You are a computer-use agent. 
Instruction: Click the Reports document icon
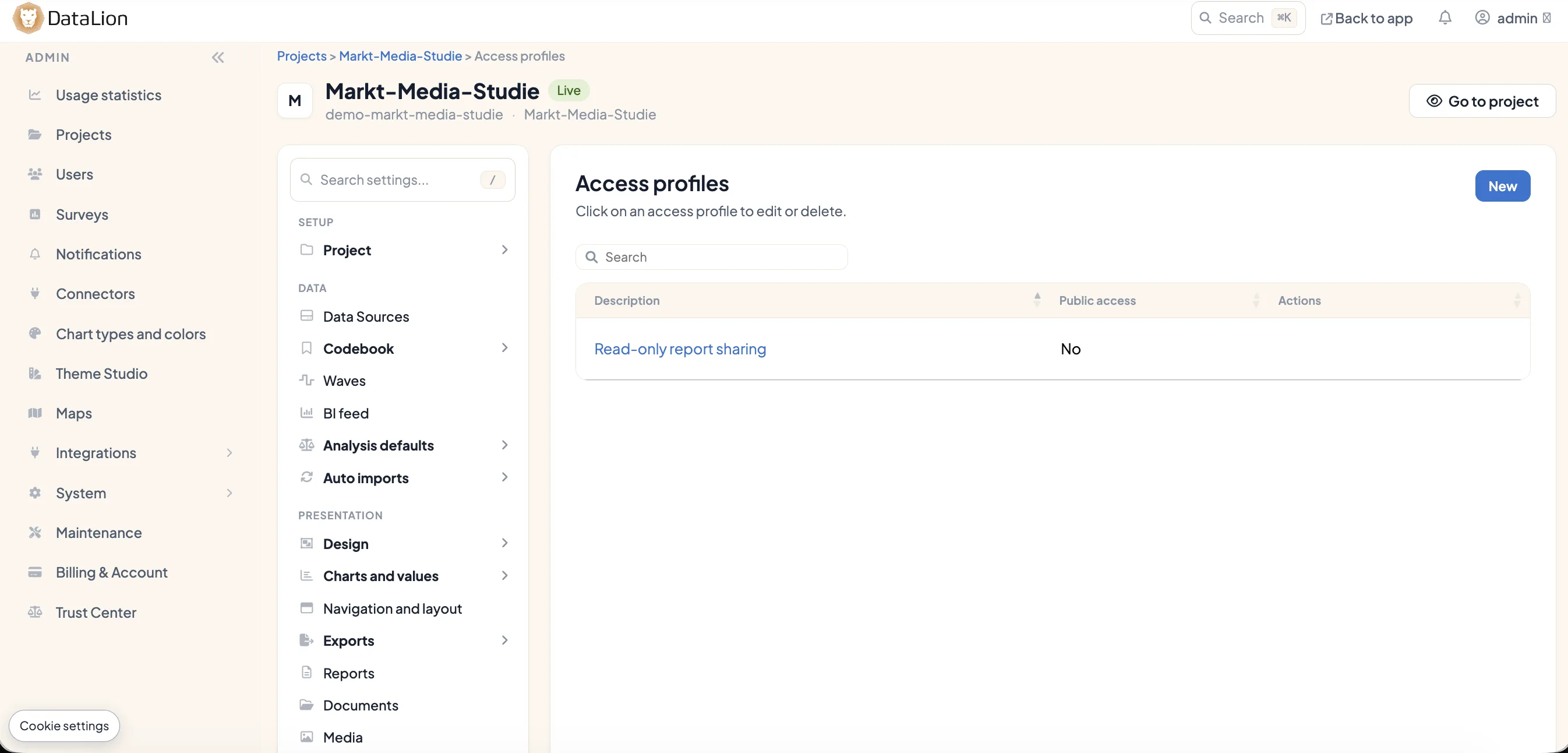tap(307, 673)
